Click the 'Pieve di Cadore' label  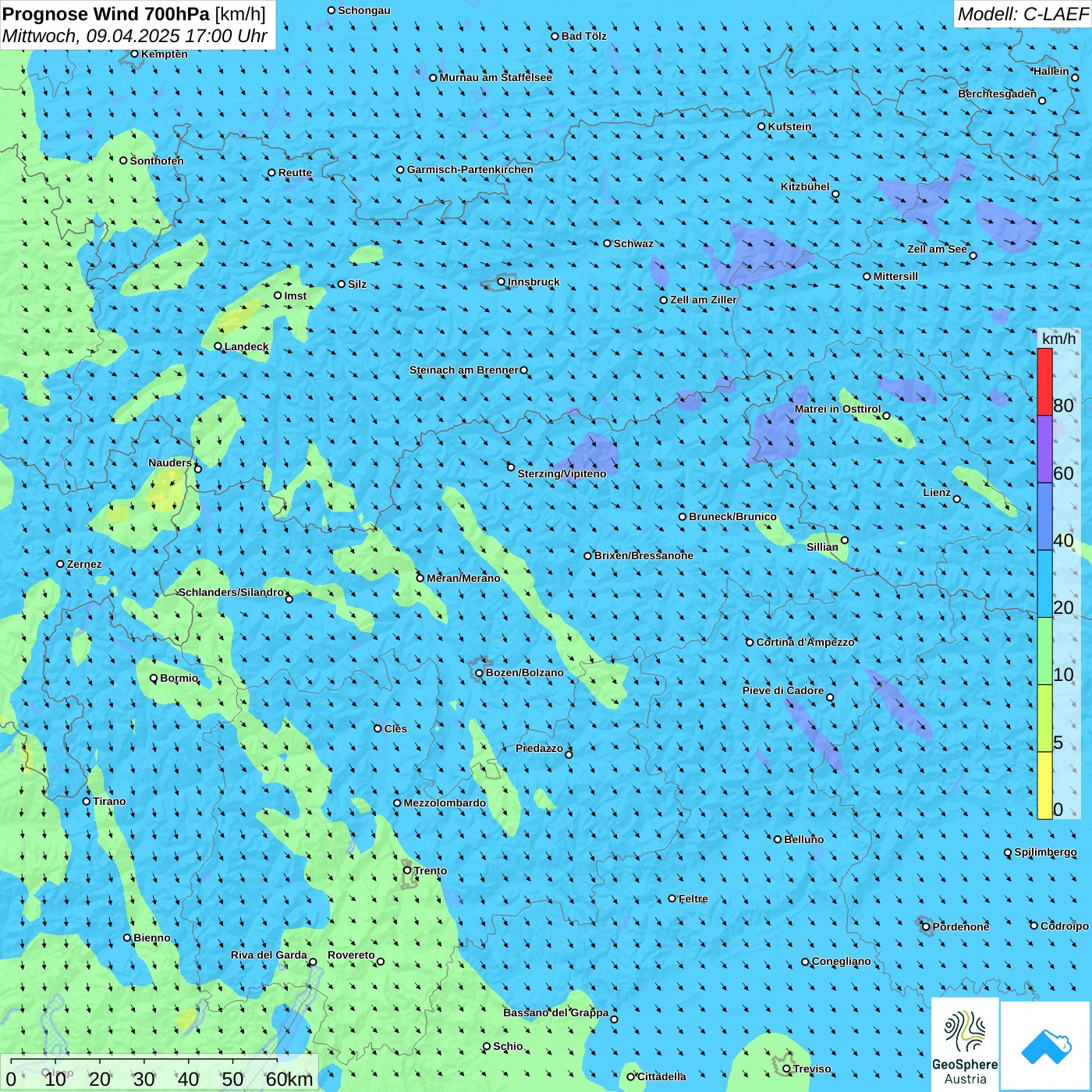coord(783,690)
